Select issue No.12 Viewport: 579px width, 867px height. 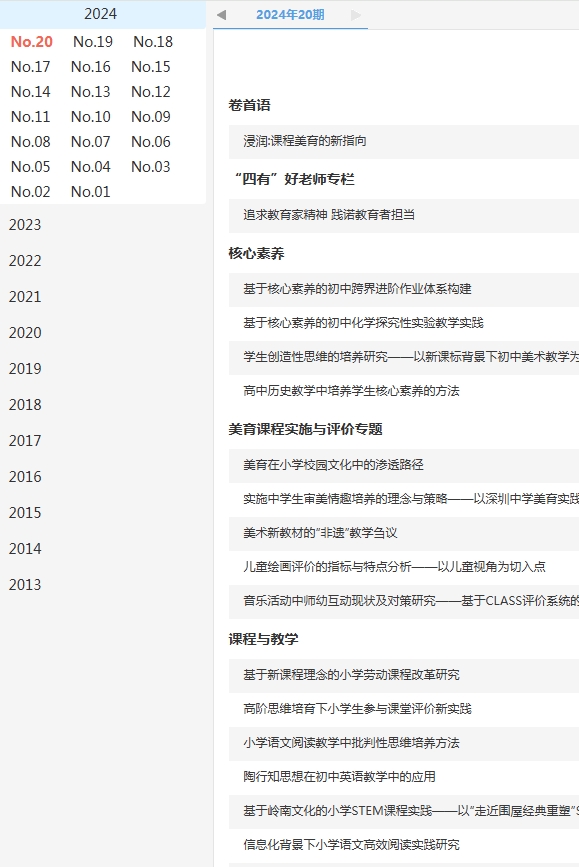pyautogui.click(x=151, y=92)
